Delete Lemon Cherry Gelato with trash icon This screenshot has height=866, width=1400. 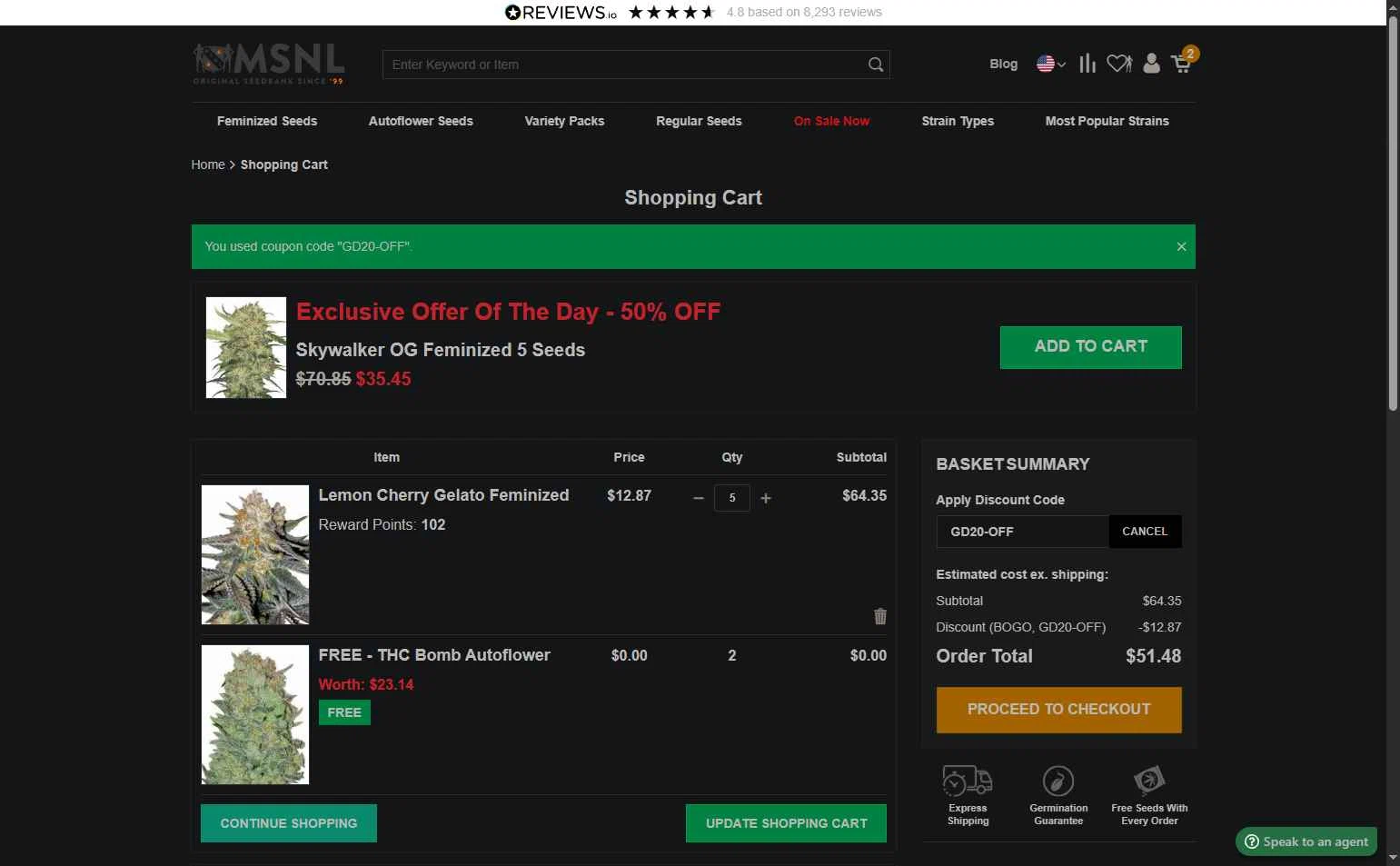pyautogui.click(x=879, y=616)
